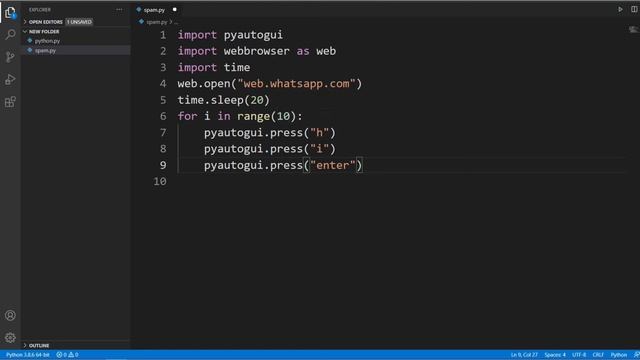Click the minimap at editor's right
This screenshot has width=640, height=360.
633,29
